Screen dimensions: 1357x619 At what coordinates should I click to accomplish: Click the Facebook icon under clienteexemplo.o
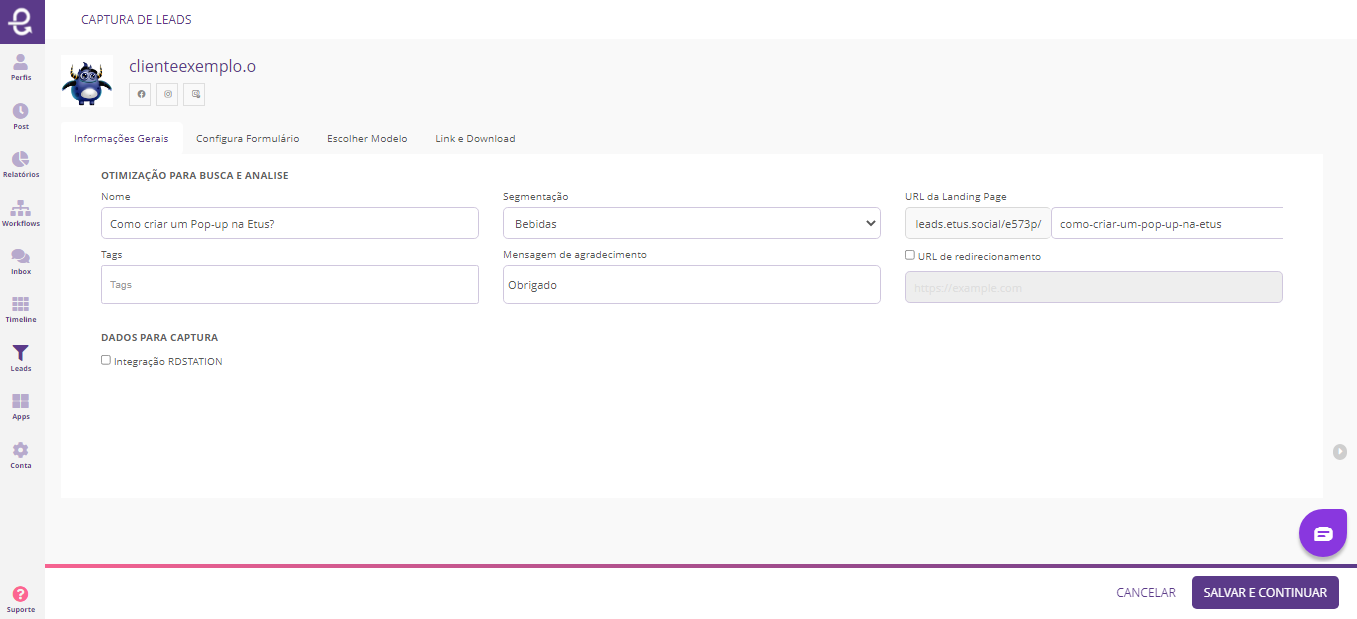tap(141, 94)
